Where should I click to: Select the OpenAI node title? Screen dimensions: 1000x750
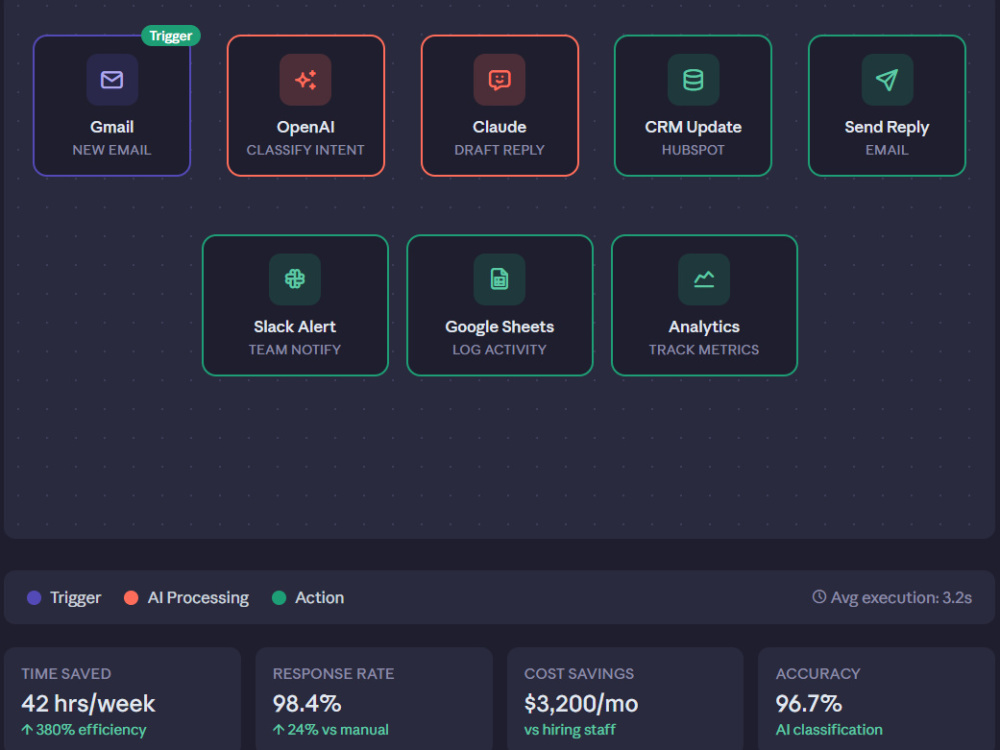[305, 127]
